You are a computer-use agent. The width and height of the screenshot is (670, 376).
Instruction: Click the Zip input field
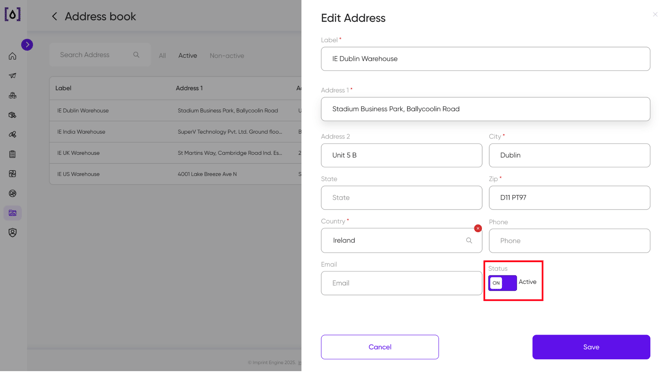[570, 198]
